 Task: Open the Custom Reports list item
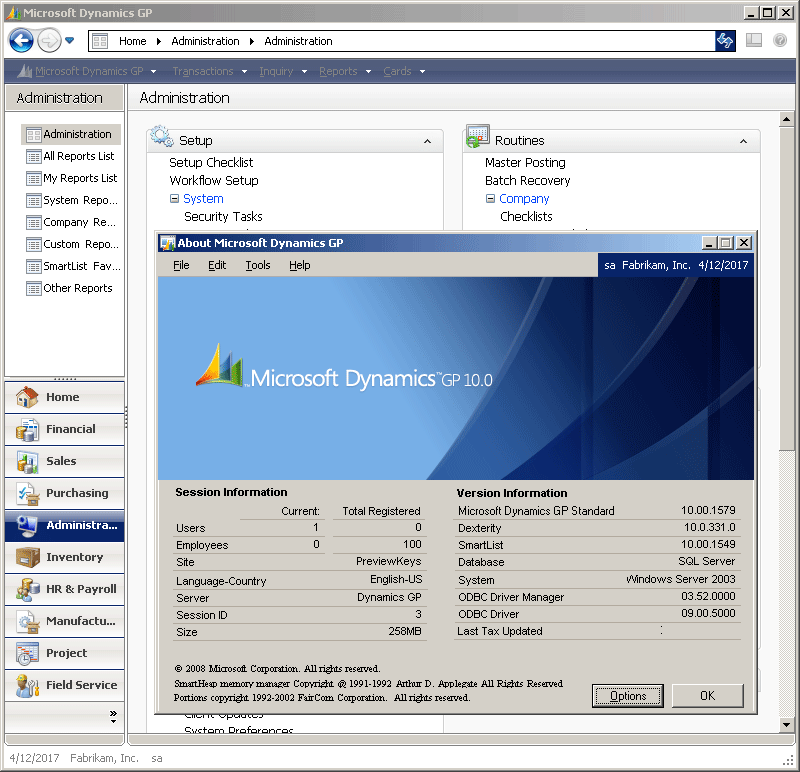[x=72, y=244]
